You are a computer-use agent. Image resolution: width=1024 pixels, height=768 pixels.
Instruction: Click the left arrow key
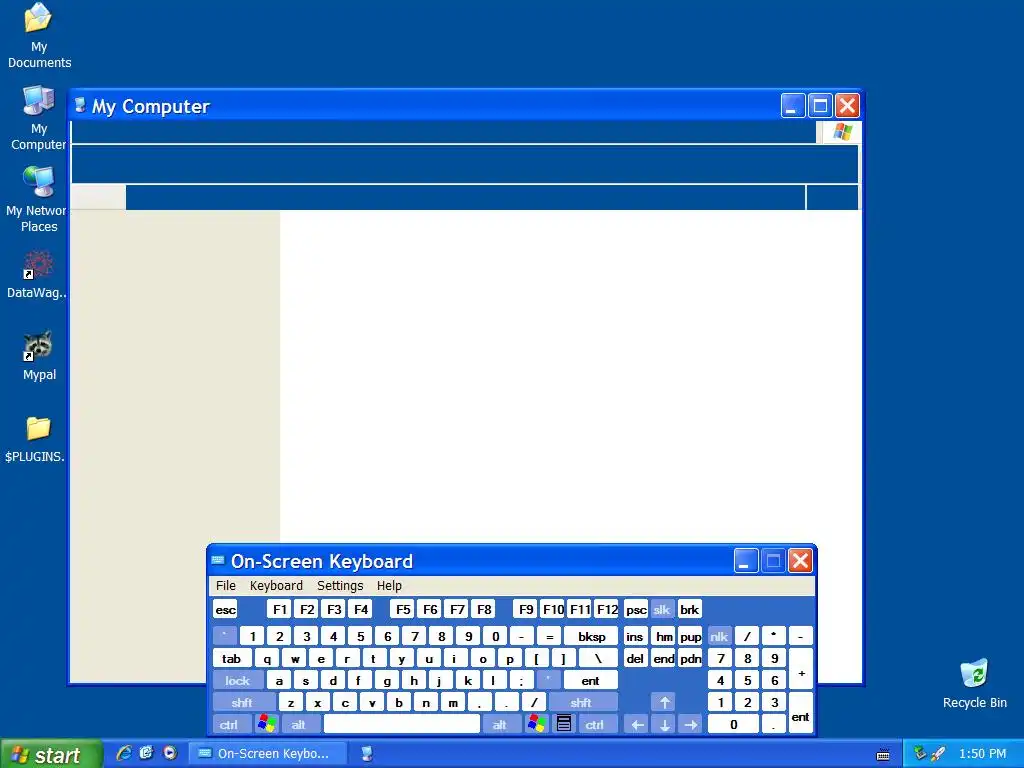637,725
